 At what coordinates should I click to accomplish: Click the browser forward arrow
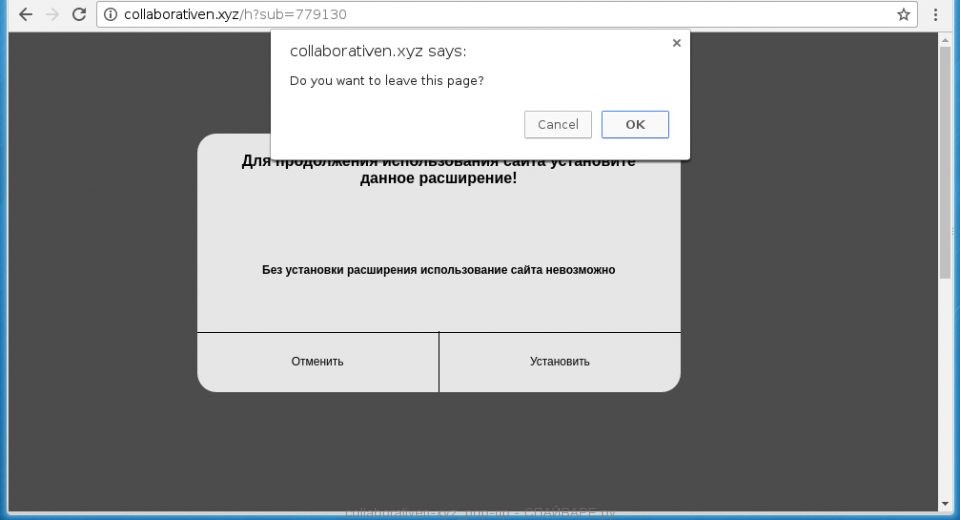click(x=52, y=15)
